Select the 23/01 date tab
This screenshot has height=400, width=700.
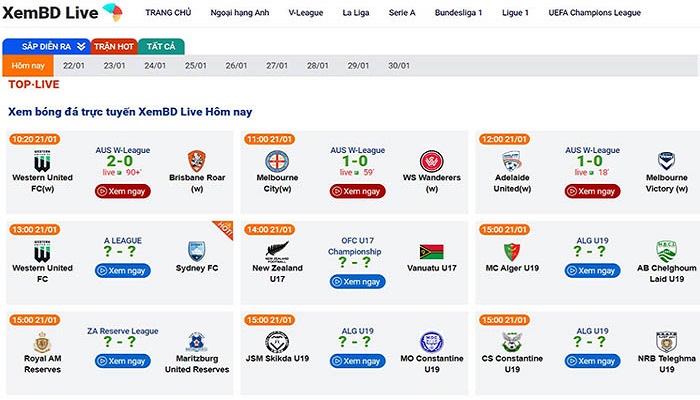click(x=114, y=66)
